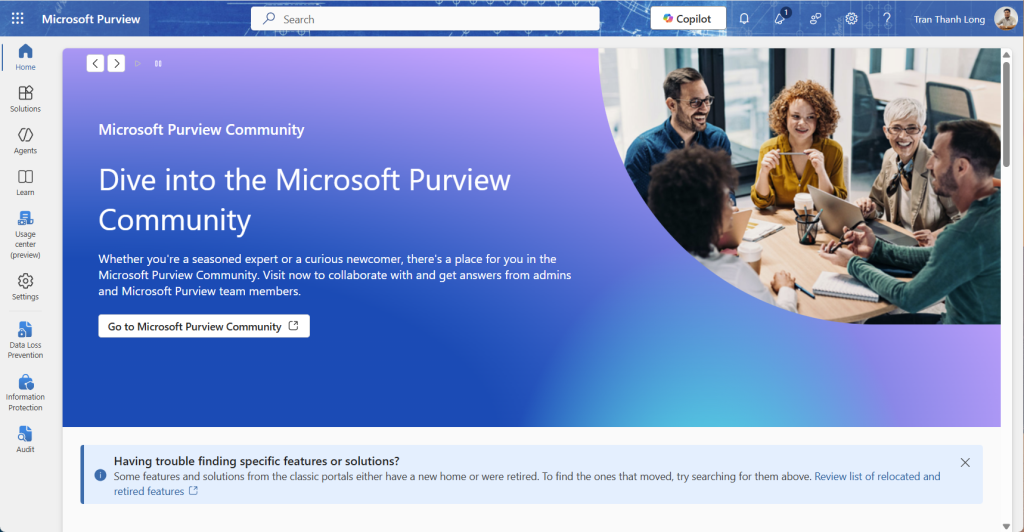Viewport: 1024px width, 532px height.
Task: Click the Copilot button
Action: [688, 19]
